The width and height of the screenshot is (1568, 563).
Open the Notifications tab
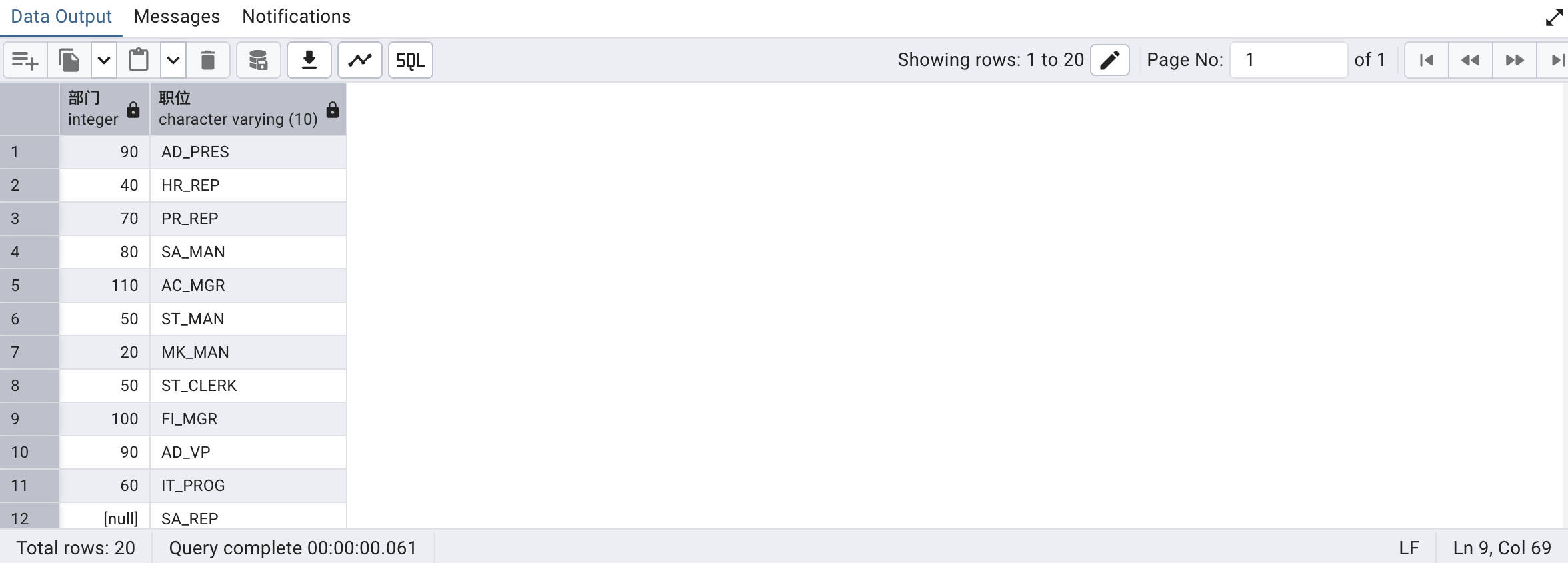coord(296,17)
